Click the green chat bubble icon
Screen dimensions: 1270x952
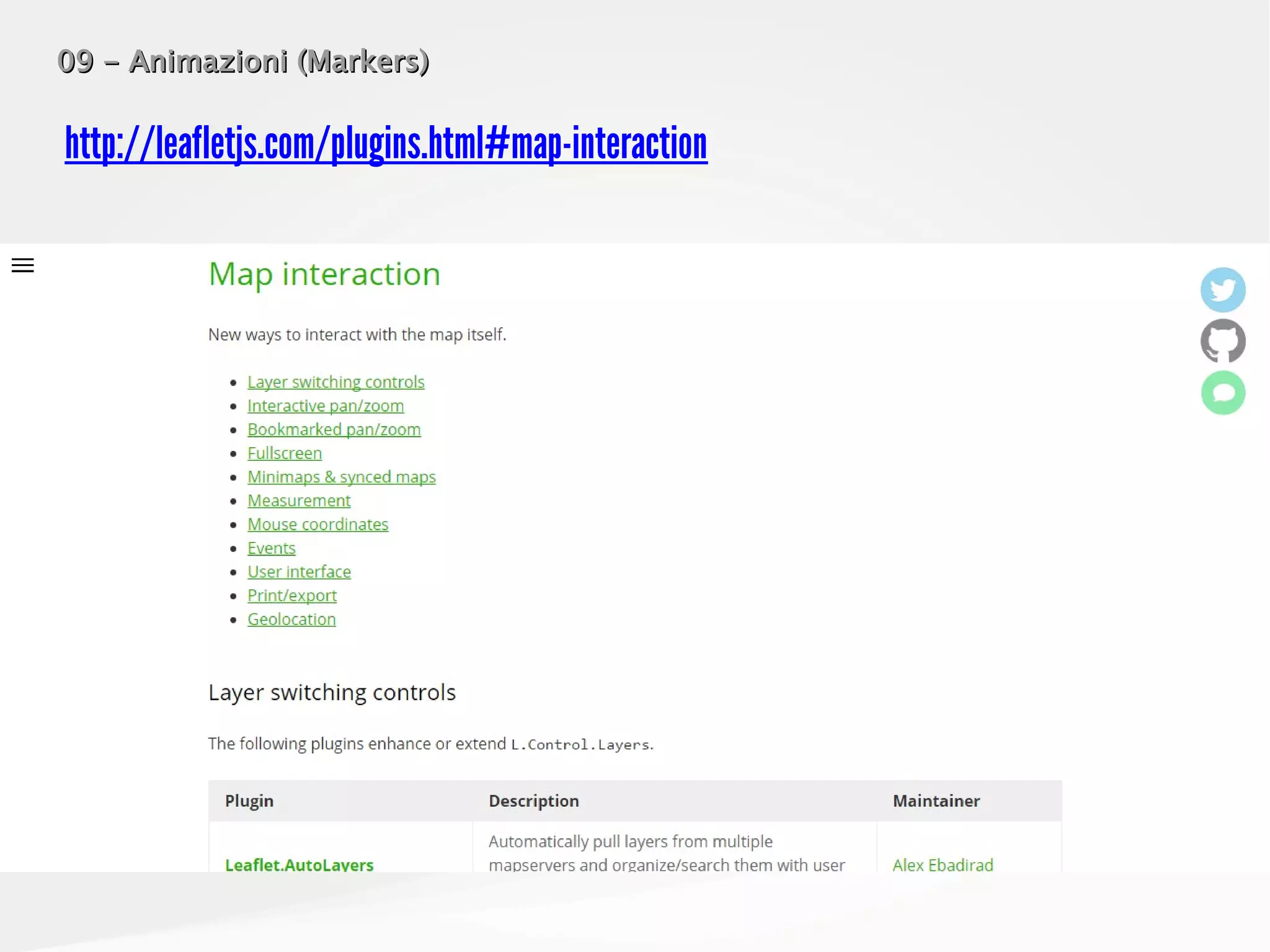tap(1223, 393)
